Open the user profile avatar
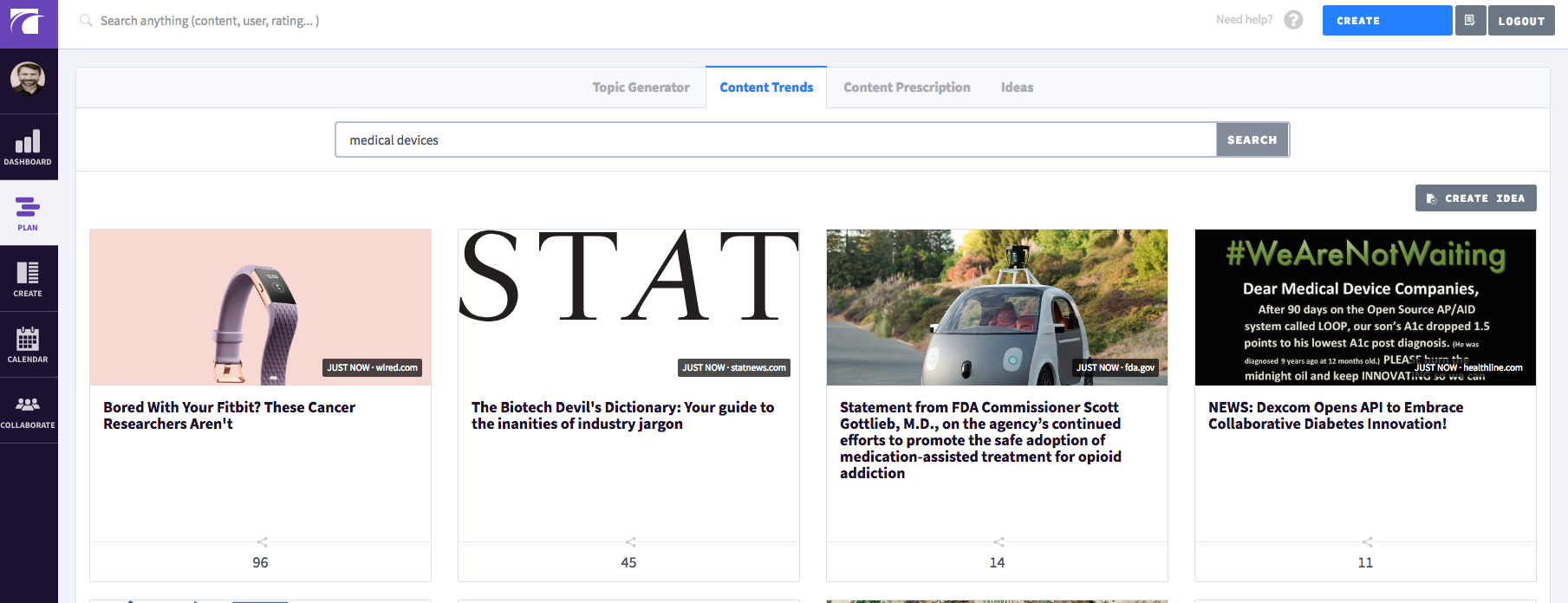Image resolution: width=1568 pixels, height=603 pixels. [x=28, y=79]
